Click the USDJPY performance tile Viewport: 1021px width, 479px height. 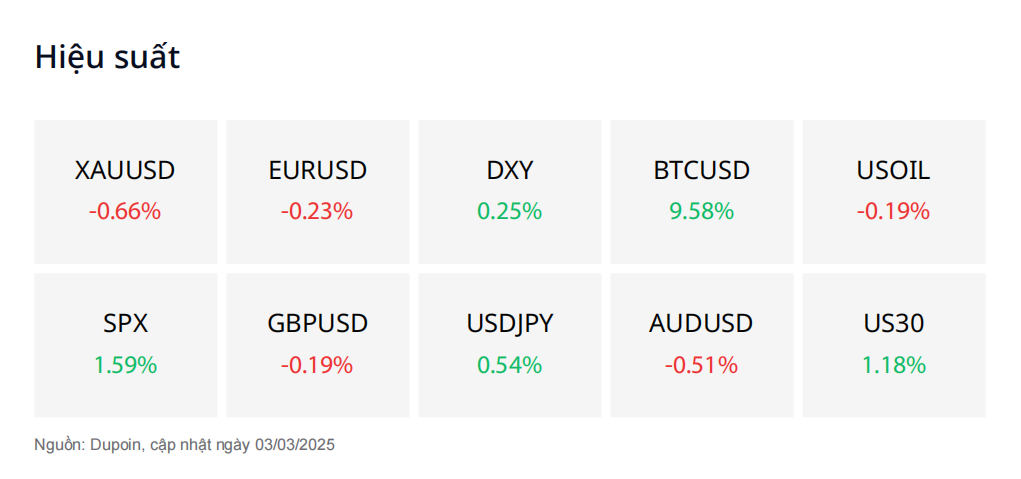point(510,345)
